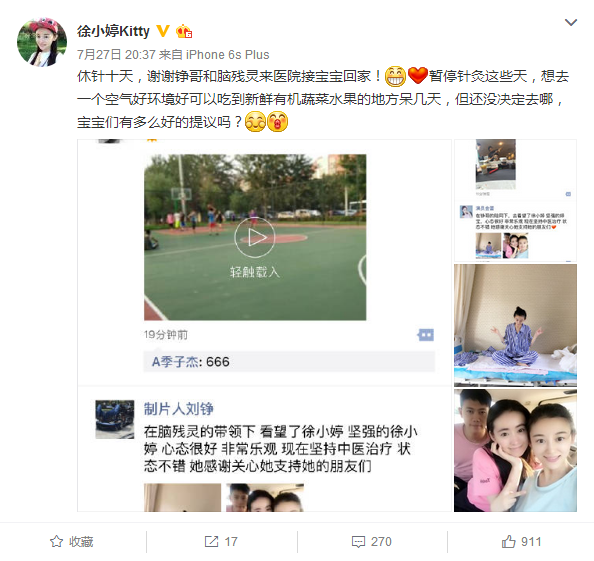This screenshot has width=594, height=561.
Task: Click the star 收藏 favorite icon
Action: [56, 541]
